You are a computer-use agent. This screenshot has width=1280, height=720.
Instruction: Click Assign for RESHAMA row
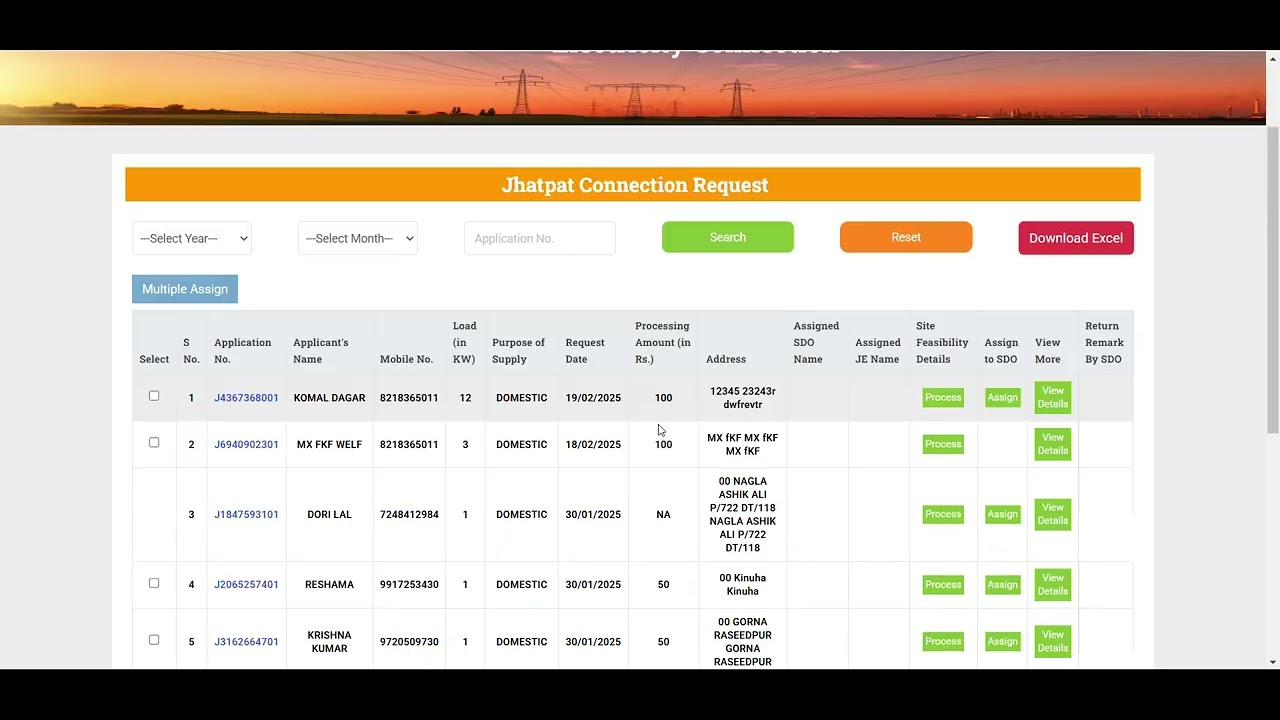[x=1002, y=584]
